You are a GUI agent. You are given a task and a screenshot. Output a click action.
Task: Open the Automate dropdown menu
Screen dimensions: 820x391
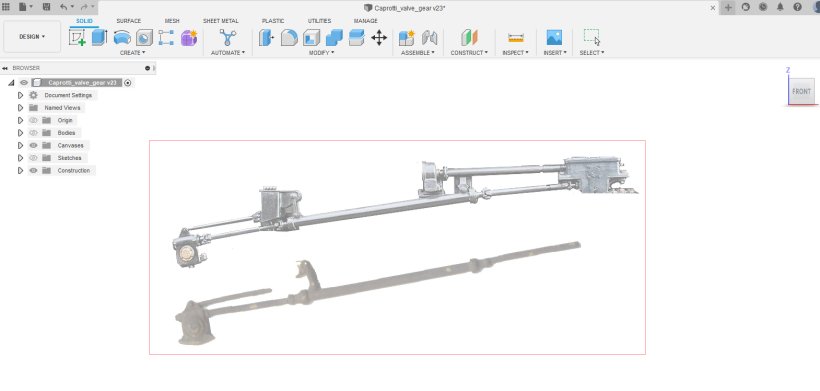tap(227, 53)
